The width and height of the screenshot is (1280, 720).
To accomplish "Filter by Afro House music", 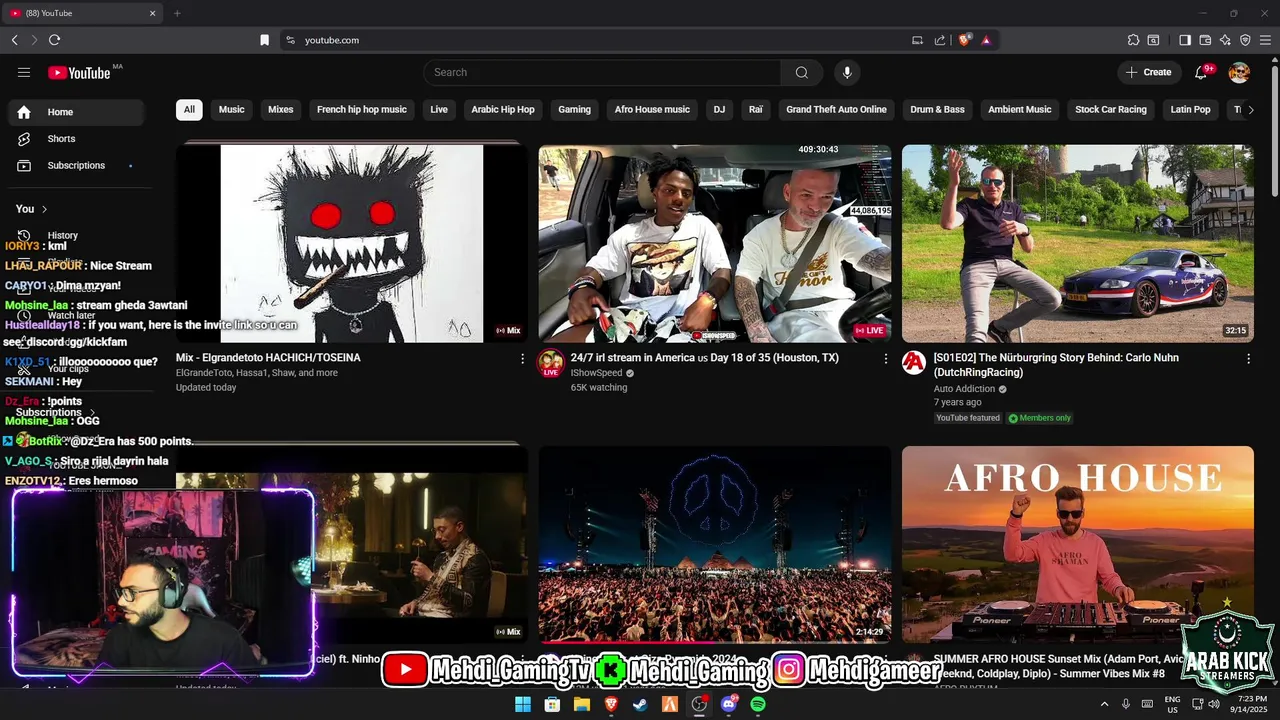I will [x=652, y=109].
